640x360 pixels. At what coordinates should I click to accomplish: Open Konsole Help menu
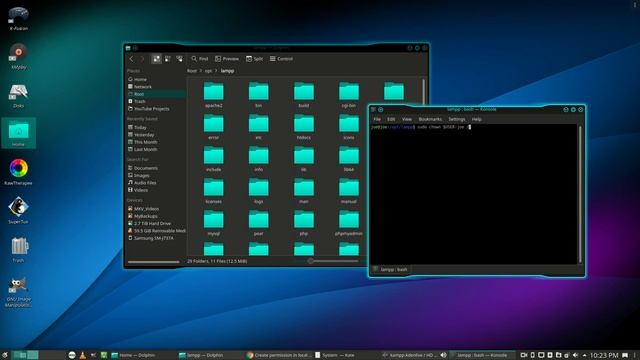[x=476, y=119]
